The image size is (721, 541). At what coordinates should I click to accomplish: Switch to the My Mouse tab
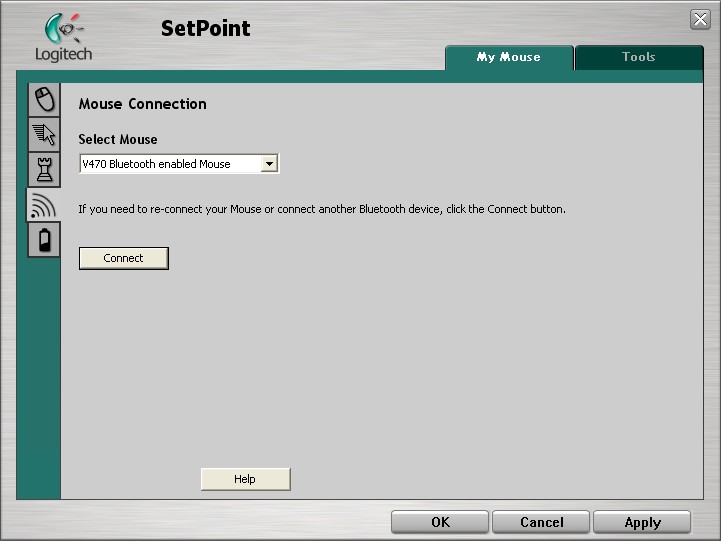click(509, 57)
